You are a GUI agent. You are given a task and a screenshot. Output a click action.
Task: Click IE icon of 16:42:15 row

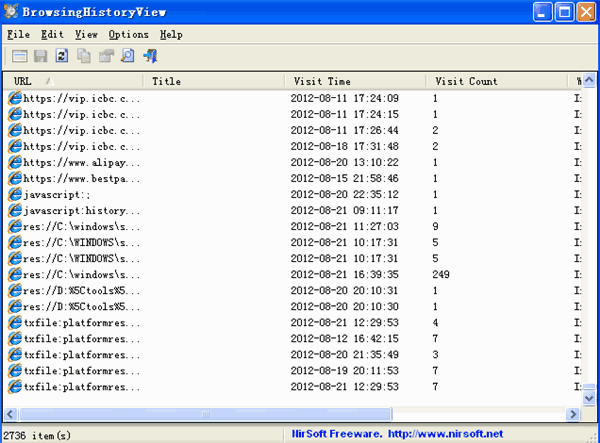coord(15,339)
